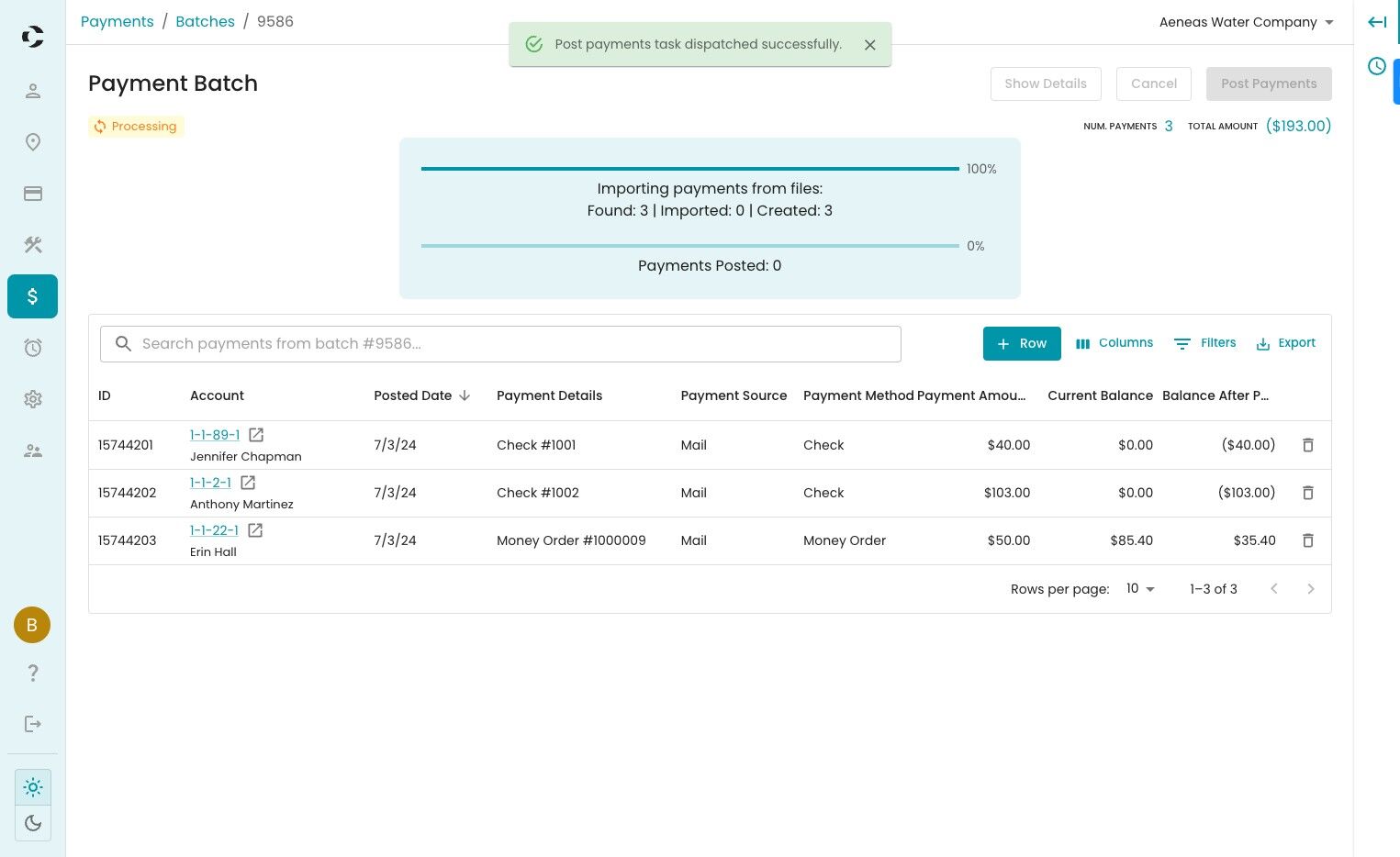Open the tools wrench icon in sidebar

tap(33, 245)
